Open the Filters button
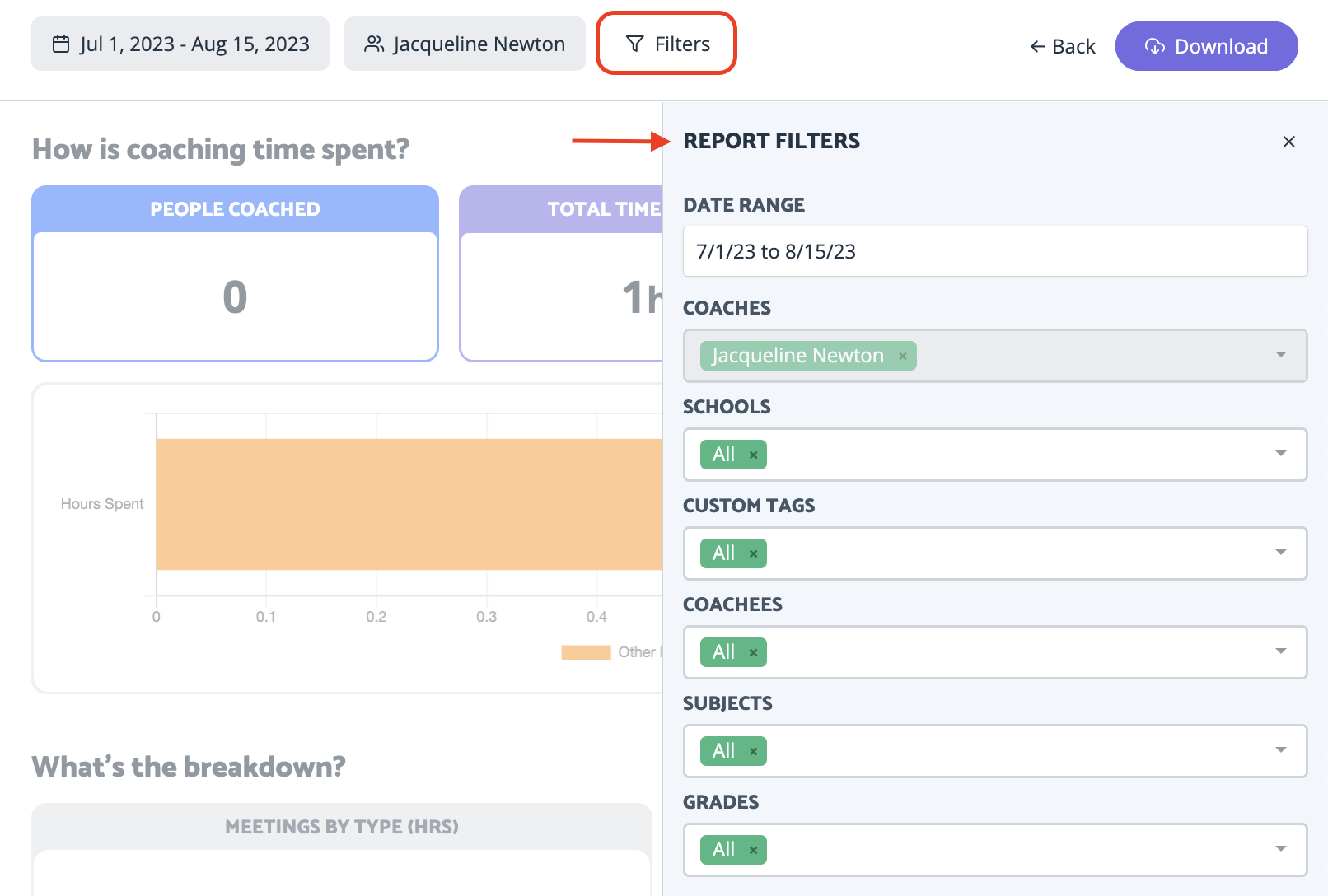 666,44
